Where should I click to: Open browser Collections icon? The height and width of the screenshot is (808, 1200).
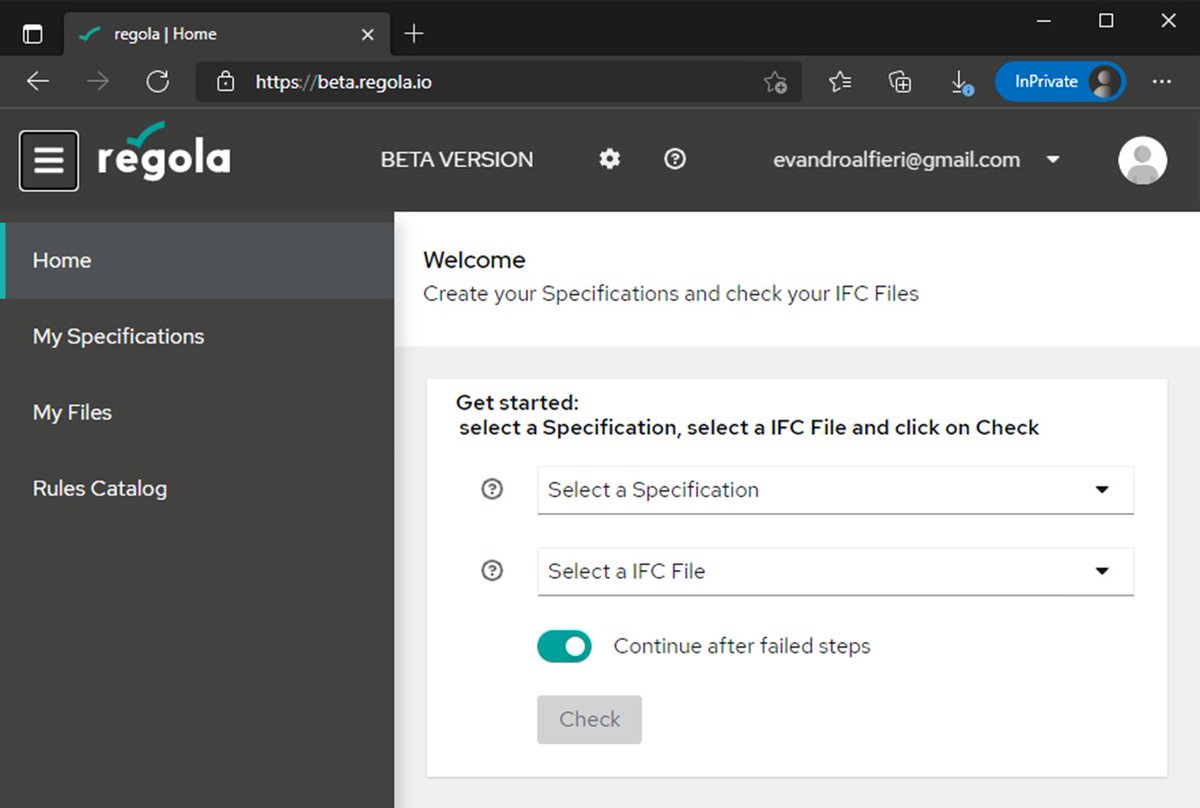coord(900,82)
